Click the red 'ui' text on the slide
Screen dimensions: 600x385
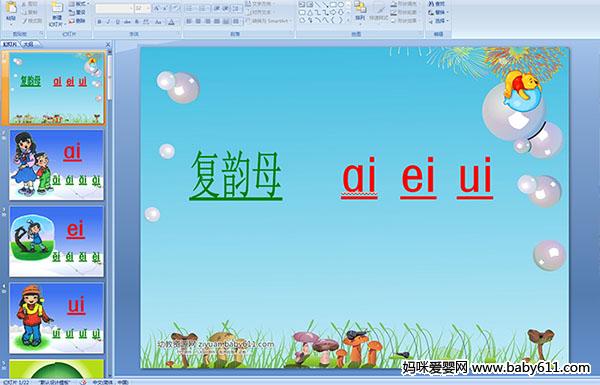click(474, 177)
